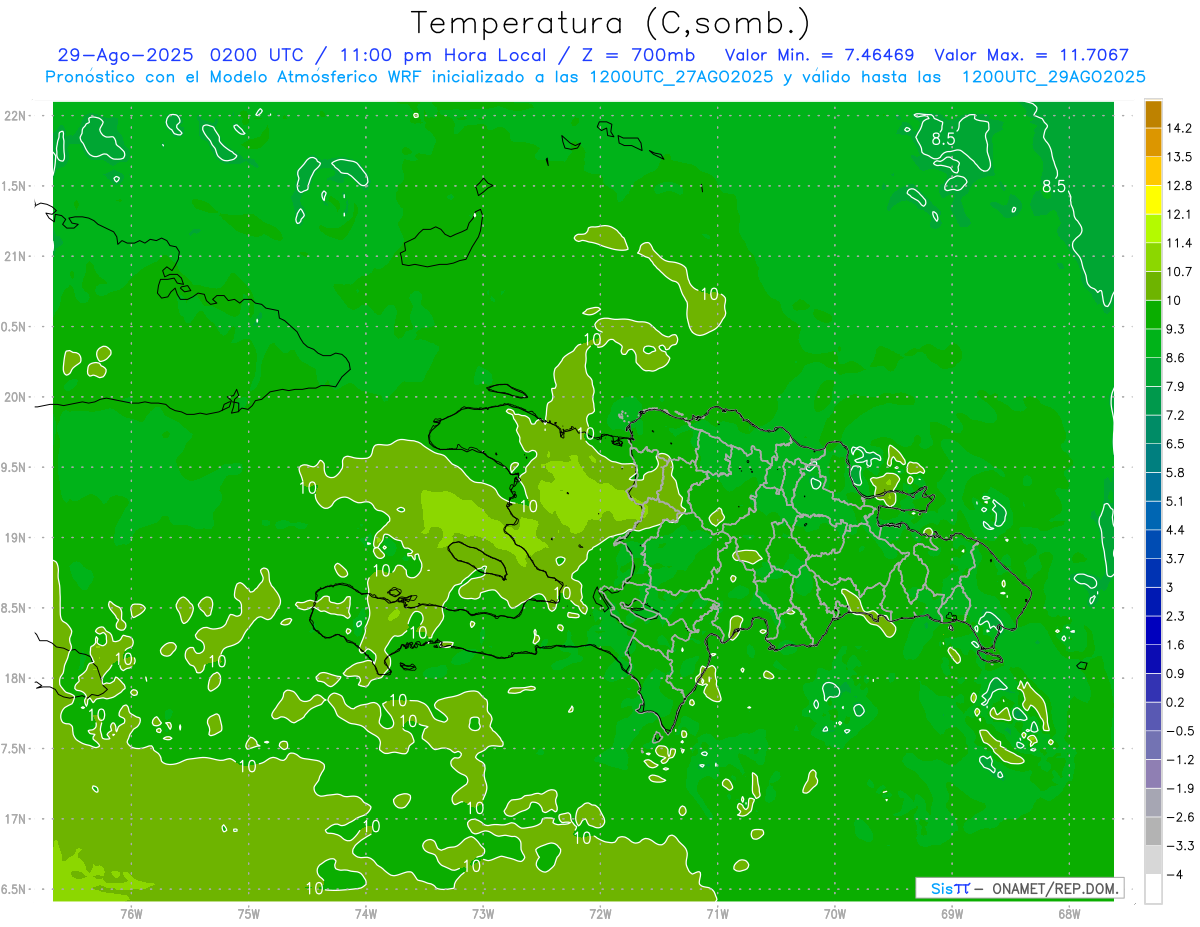Click the color scale label "12.8"
1200x927 pixels.
coord(1178,186)
